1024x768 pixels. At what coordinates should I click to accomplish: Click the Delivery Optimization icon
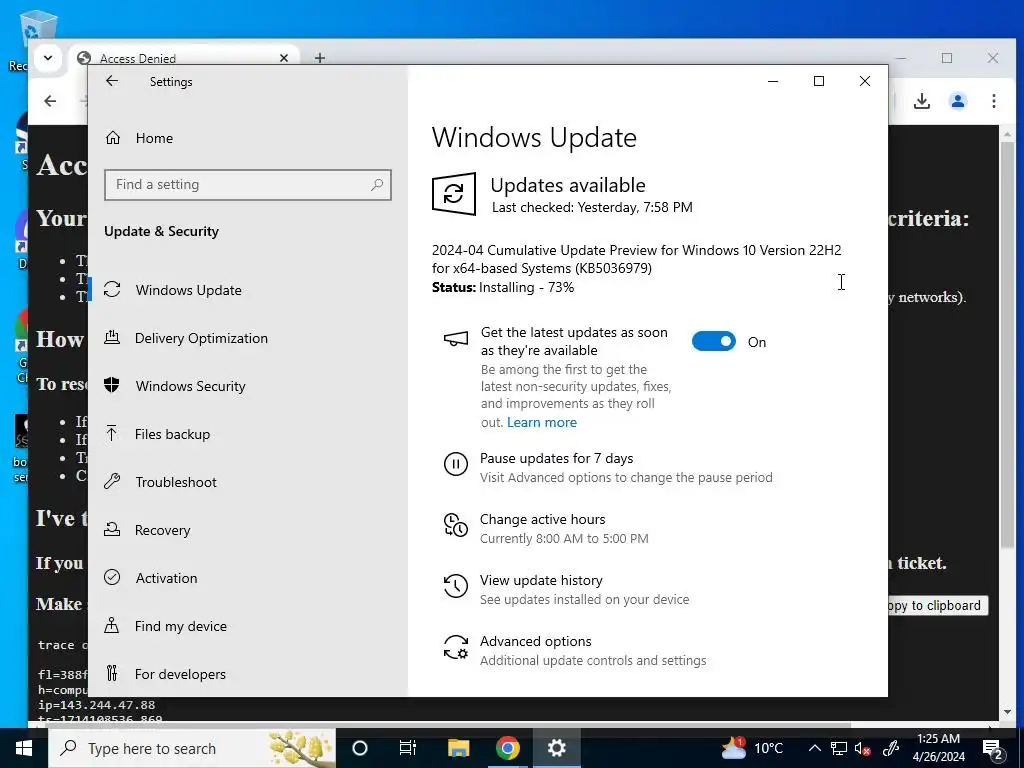click(112, 337)
